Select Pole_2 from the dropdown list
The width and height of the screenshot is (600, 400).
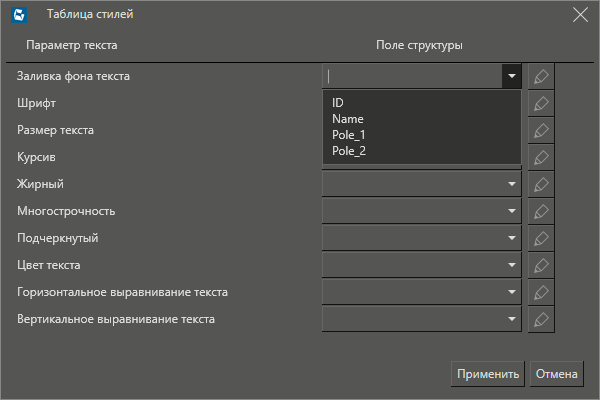[x=422, y=151]
